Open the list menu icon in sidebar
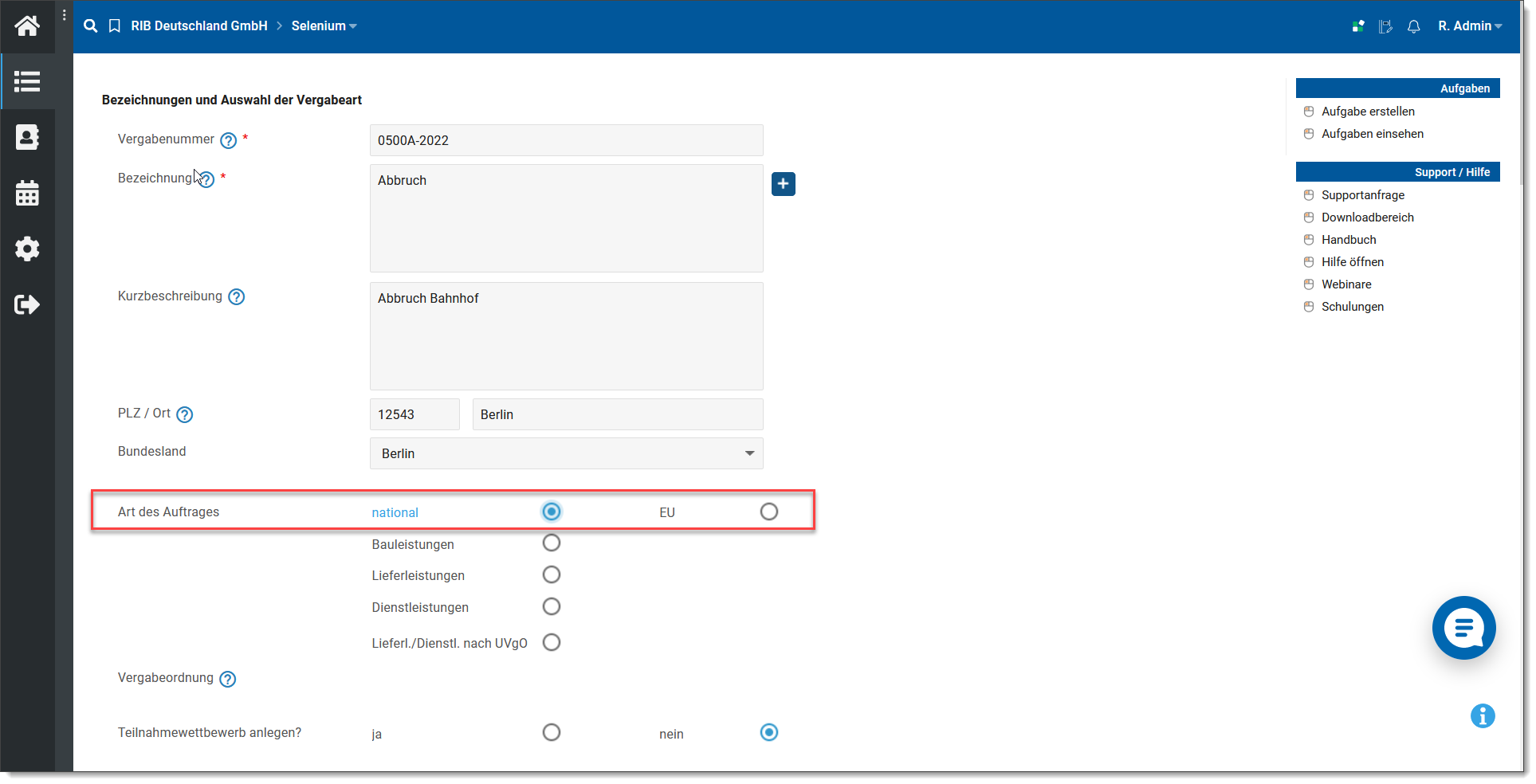The height and width of the screenshot is (784, 1536). 27,81
